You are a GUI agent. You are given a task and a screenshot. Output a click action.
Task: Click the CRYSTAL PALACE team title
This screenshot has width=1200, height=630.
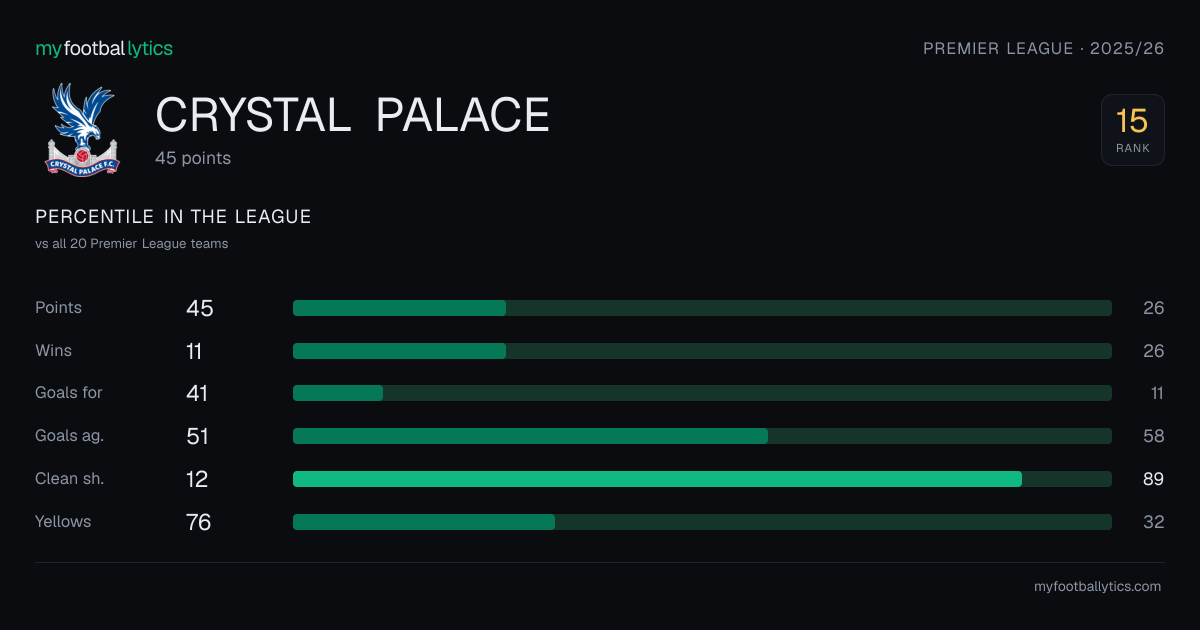click(353, 115)
